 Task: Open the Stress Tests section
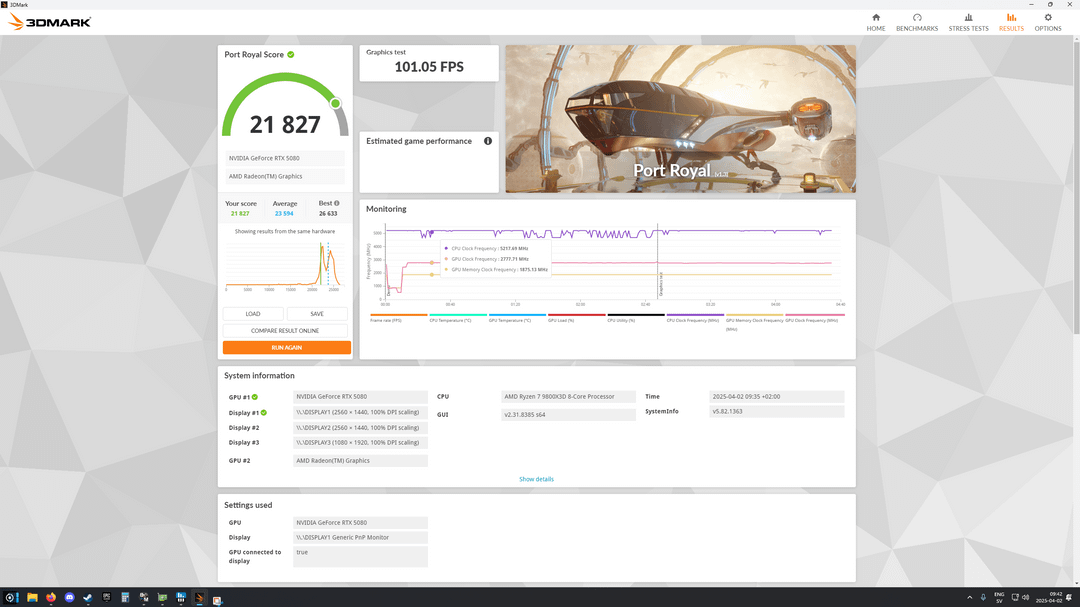pyautogui.click(x=968, y=23)
